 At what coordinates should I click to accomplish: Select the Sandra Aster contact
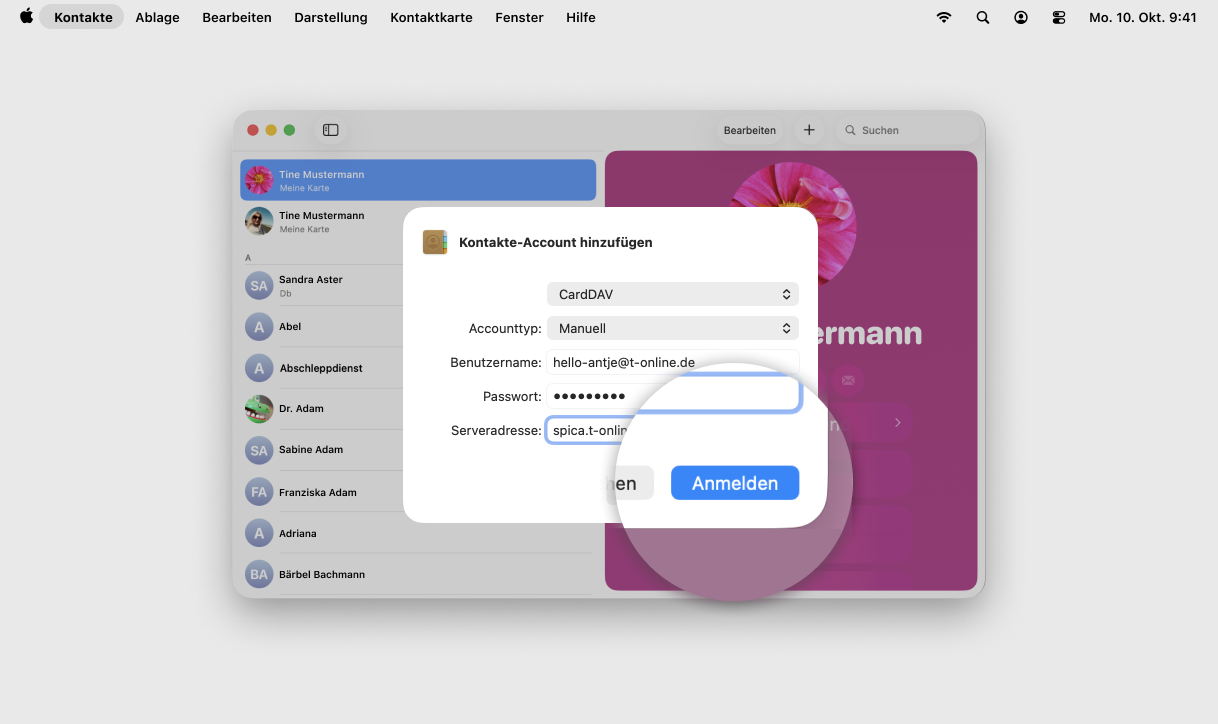point(311,285)
